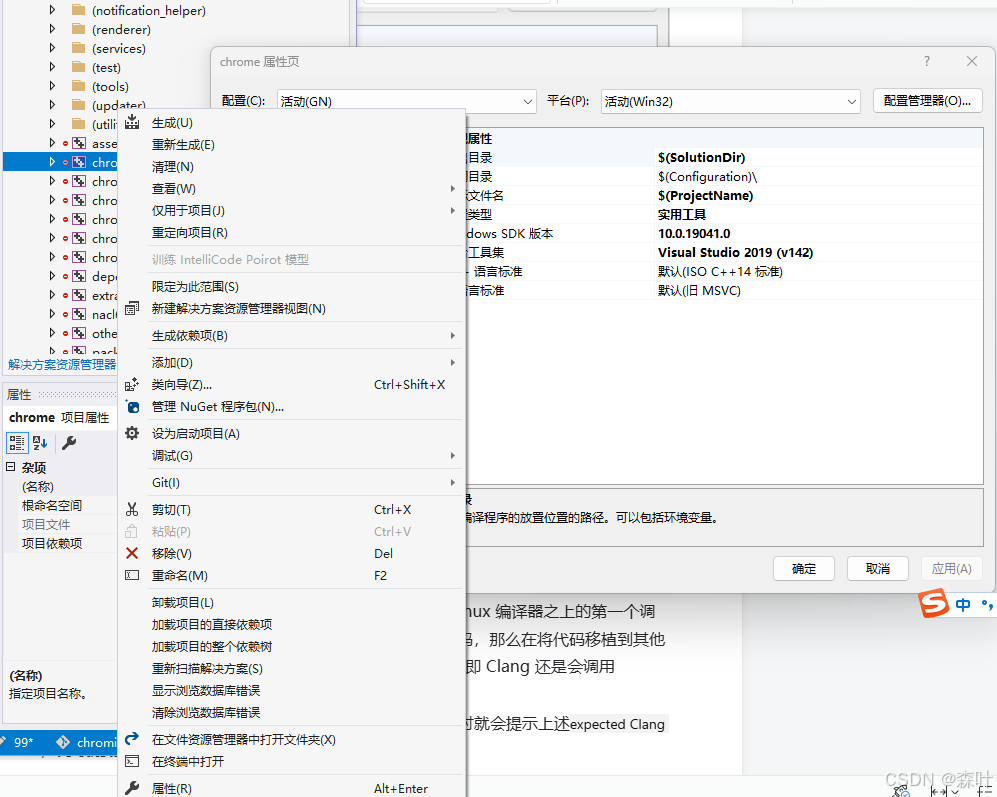
Task: Collapse the 杂项 category in Properties panel
Action: point(11,467)
